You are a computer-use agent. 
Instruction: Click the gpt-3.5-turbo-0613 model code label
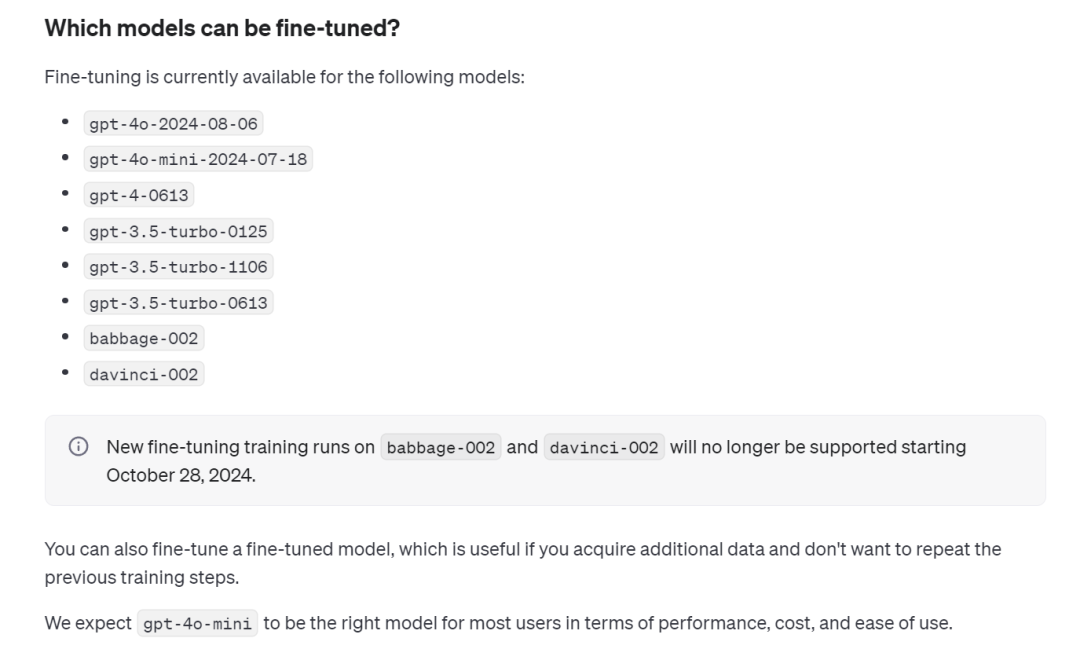click(x=178, y=303)
